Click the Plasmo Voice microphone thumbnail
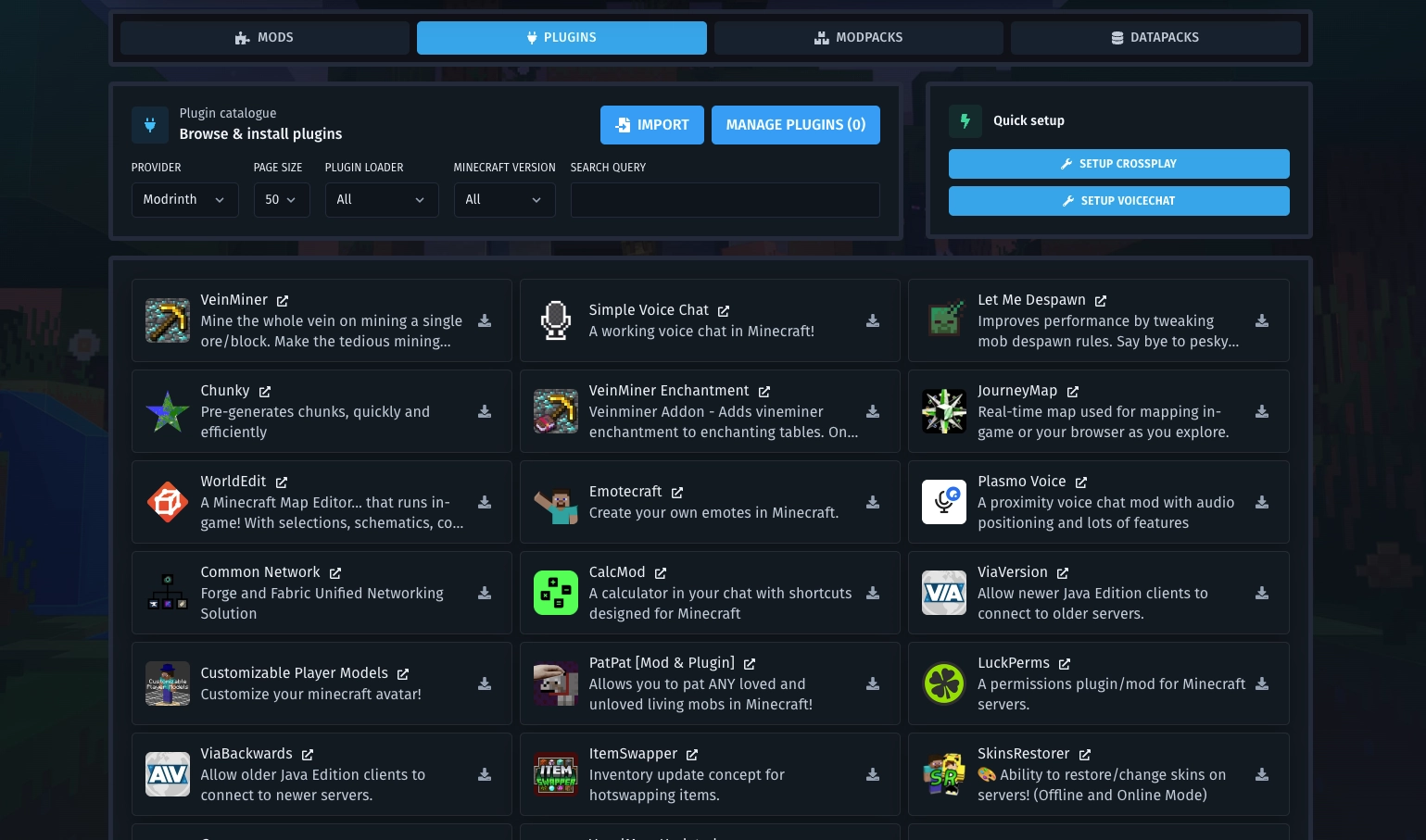This screenshot has width=1426, height=840. pos(944,502)
